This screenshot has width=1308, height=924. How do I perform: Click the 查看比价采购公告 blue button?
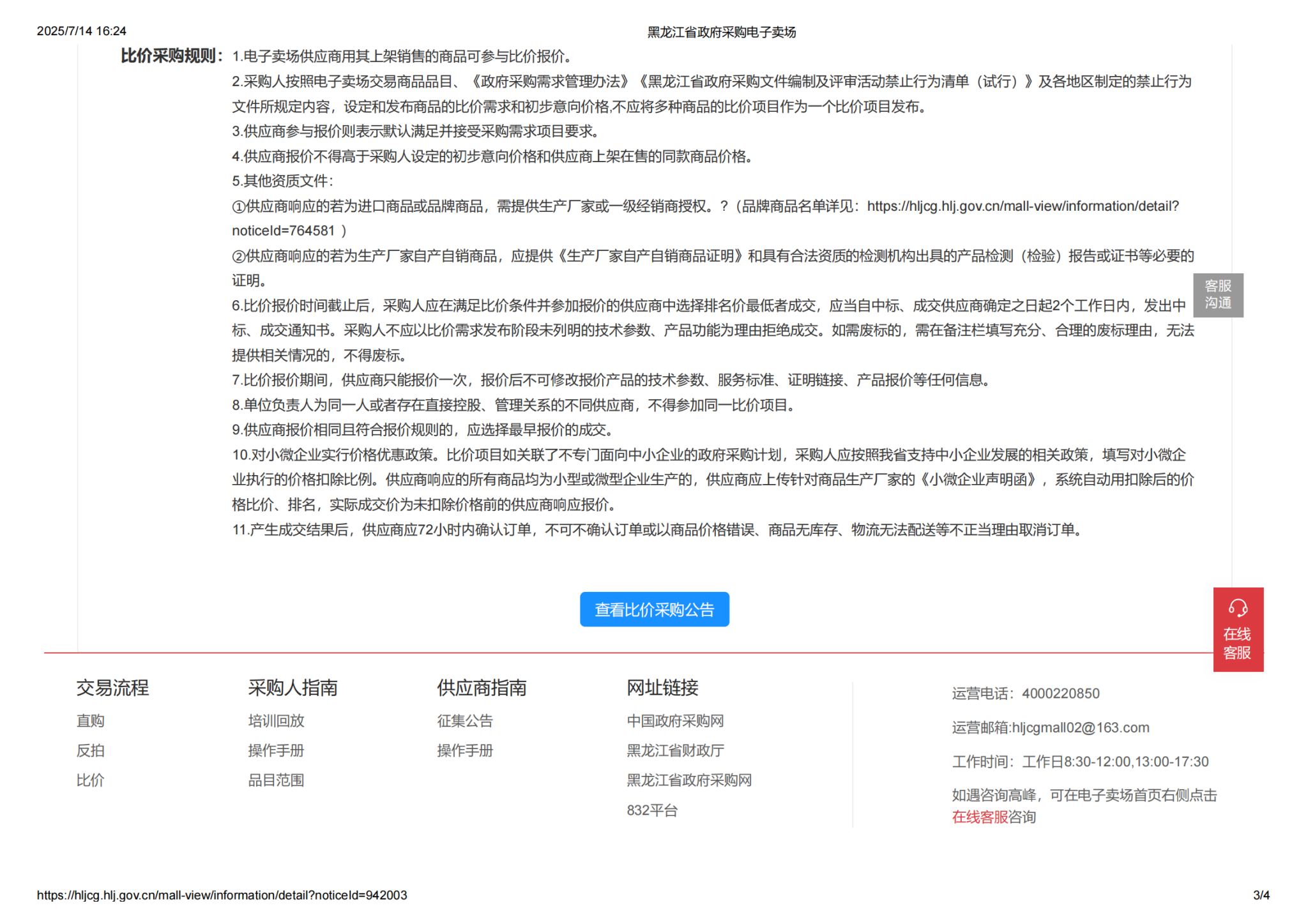tap(654, 610)
